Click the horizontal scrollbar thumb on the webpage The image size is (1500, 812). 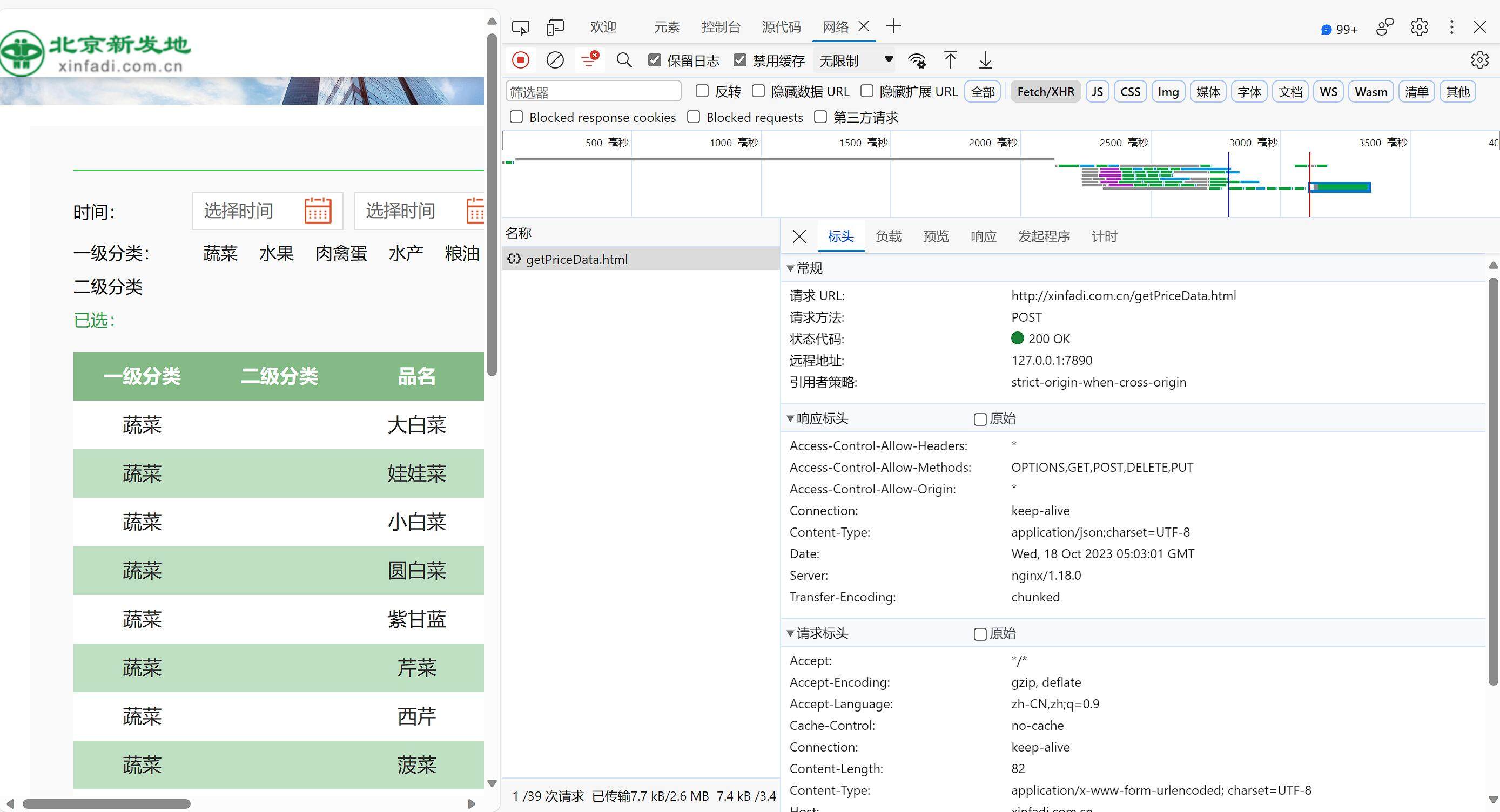click(x=106, y=804)
